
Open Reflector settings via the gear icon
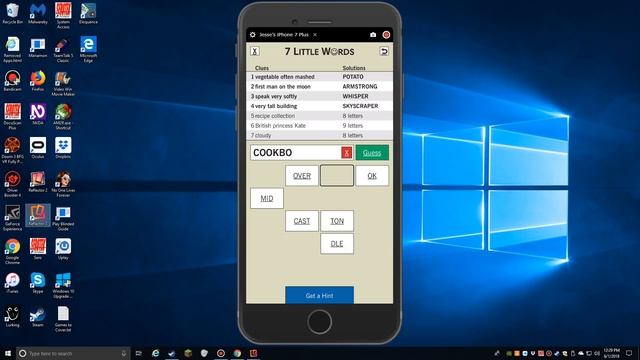pos(253,35)
